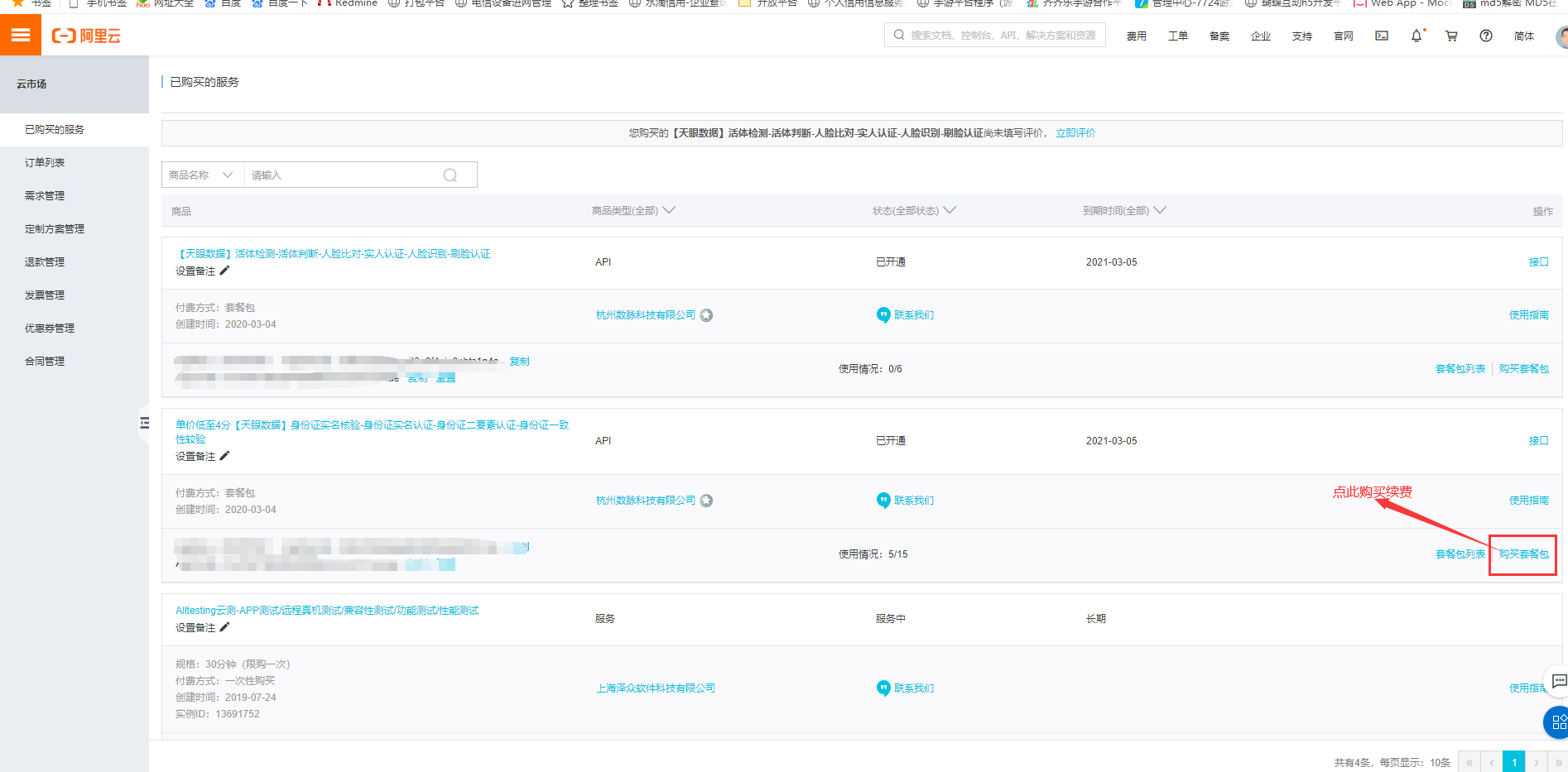Click the user avatar in header
The height and width of the screenshot is (772, 1568).
1561,36
